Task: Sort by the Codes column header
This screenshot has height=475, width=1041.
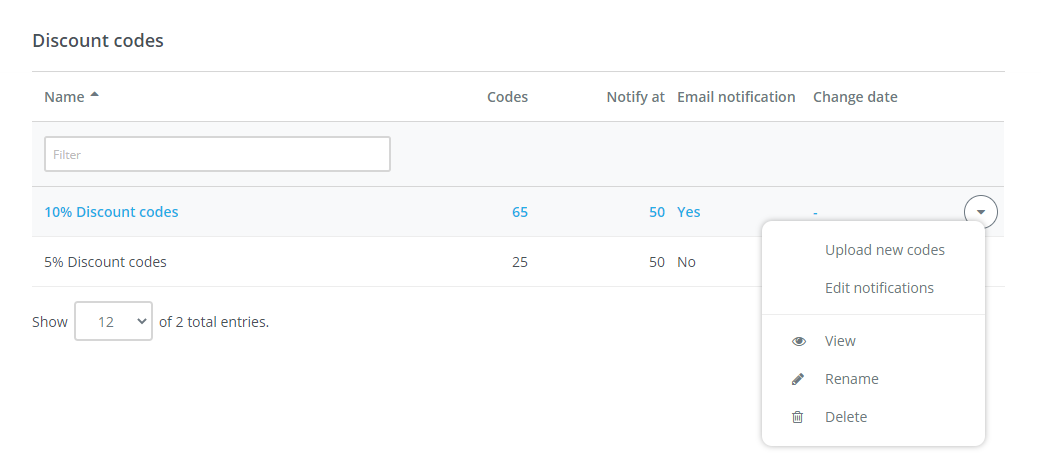Action: pyautogui.click(x=507, y=97)
